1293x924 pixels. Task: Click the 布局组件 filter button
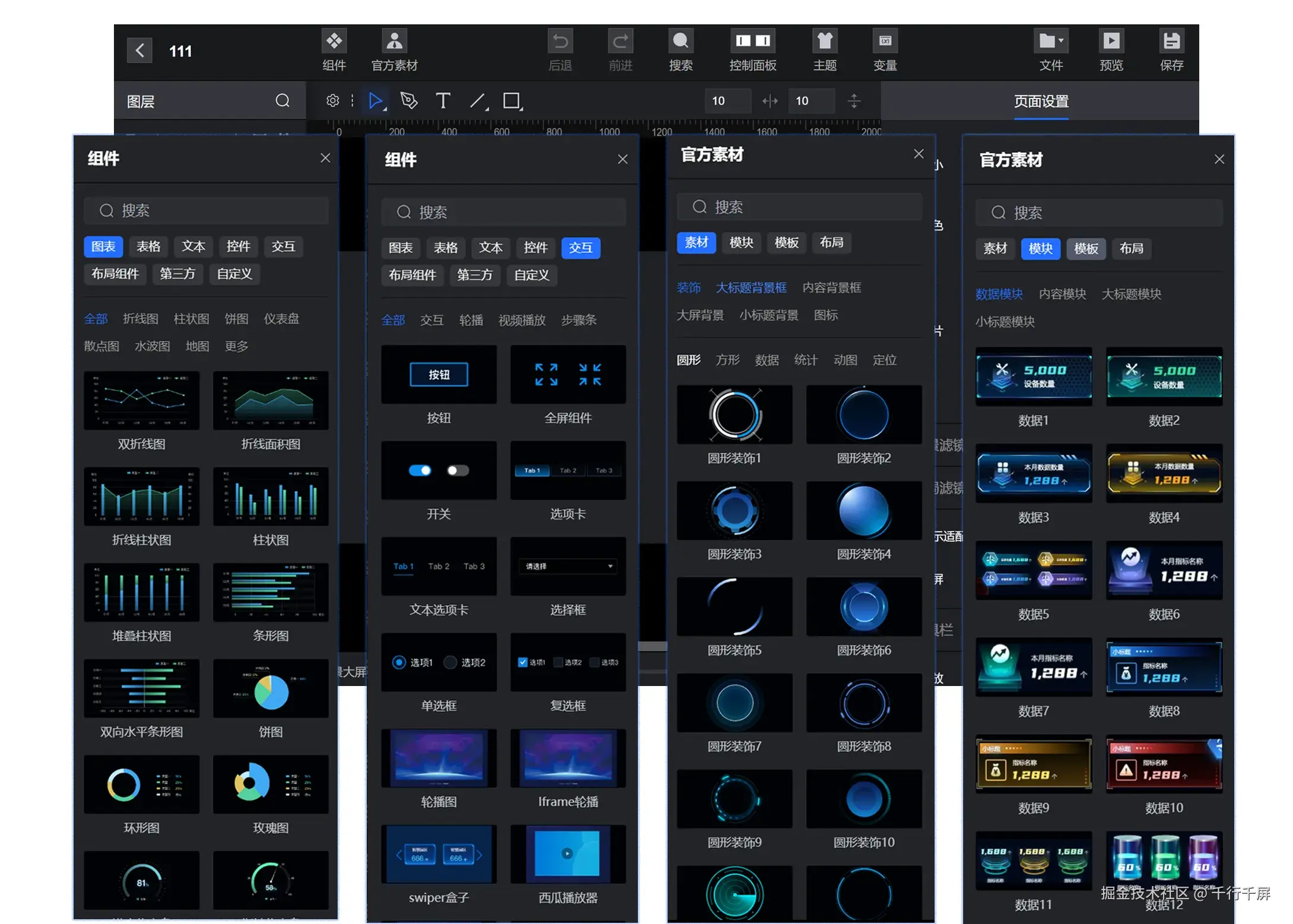[115, 274]
